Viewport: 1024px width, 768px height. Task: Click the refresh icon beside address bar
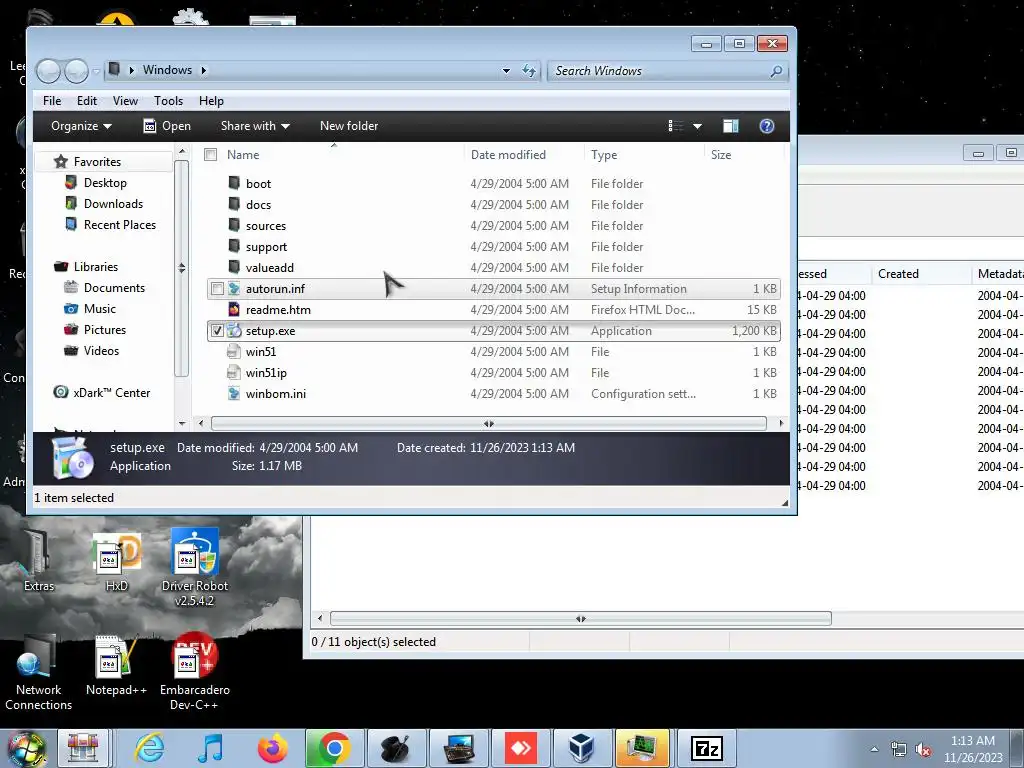click(529, 71)
